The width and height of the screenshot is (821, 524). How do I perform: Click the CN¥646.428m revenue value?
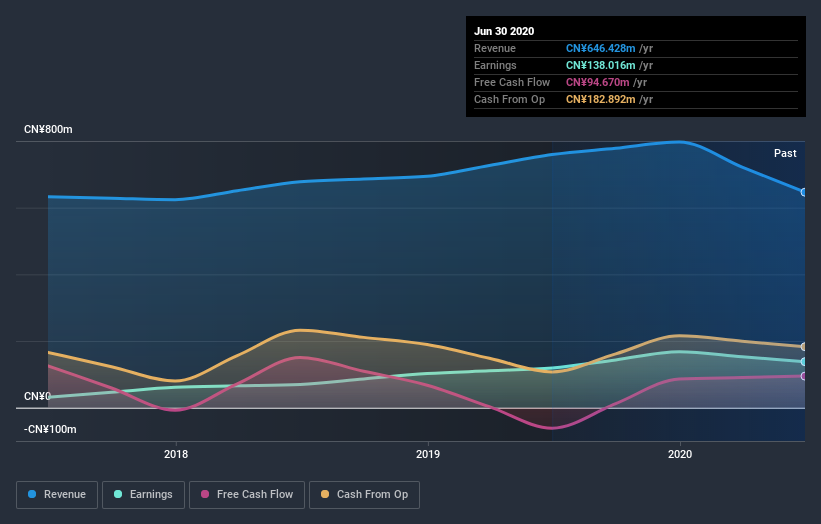tap(601, 48)
